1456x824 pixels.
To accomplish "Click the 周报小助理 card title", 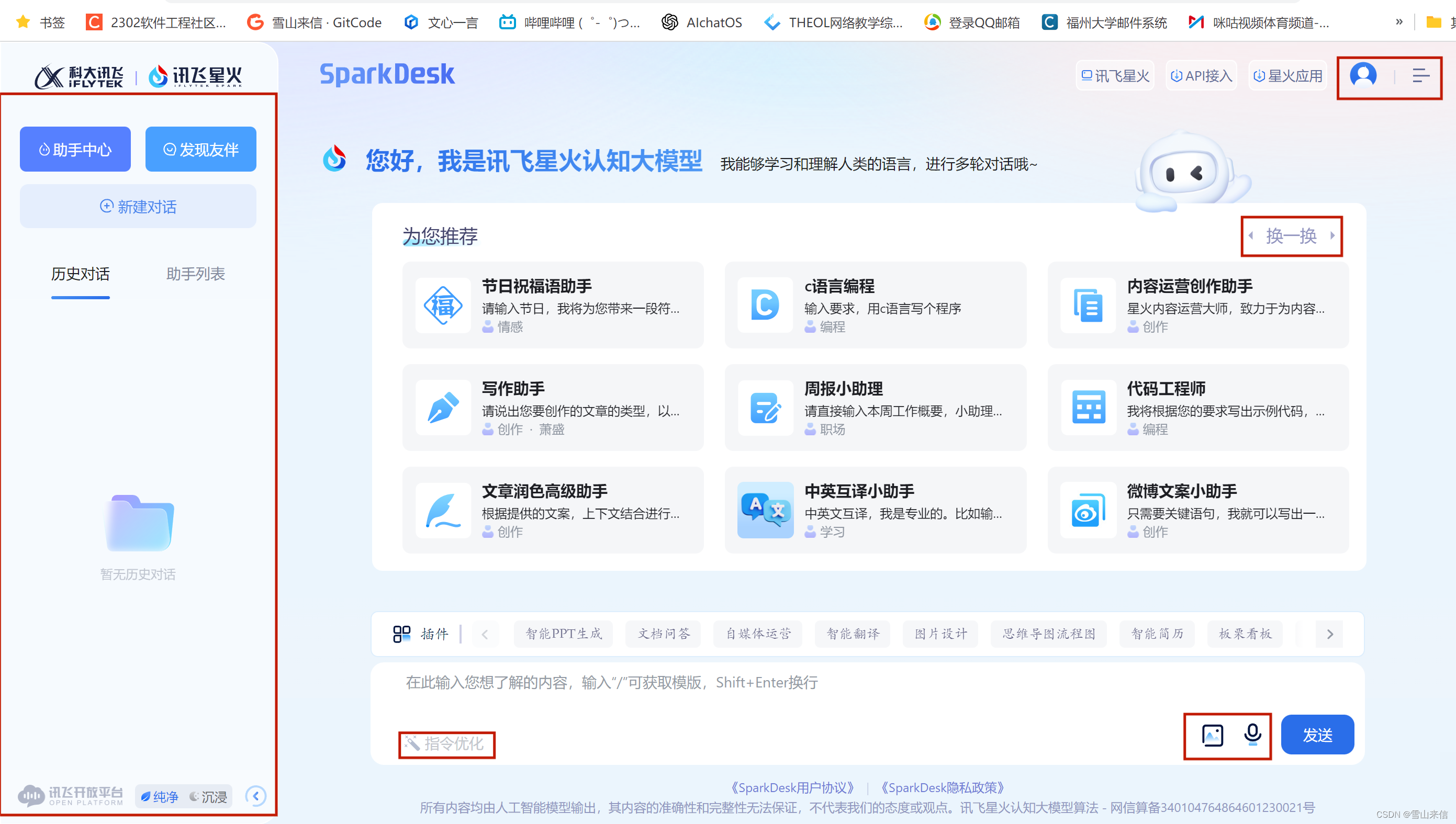I will tap(844, 389).
